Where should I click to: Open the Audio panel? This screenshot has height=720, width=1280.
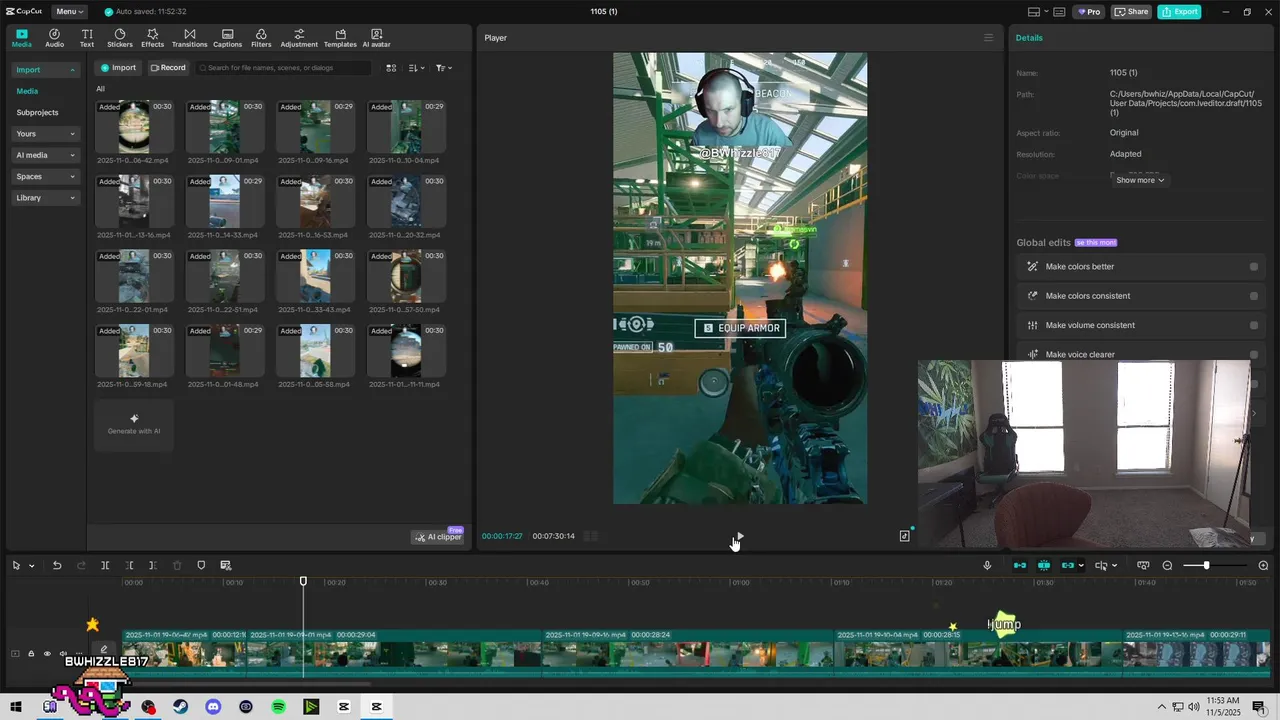point(54,38)
